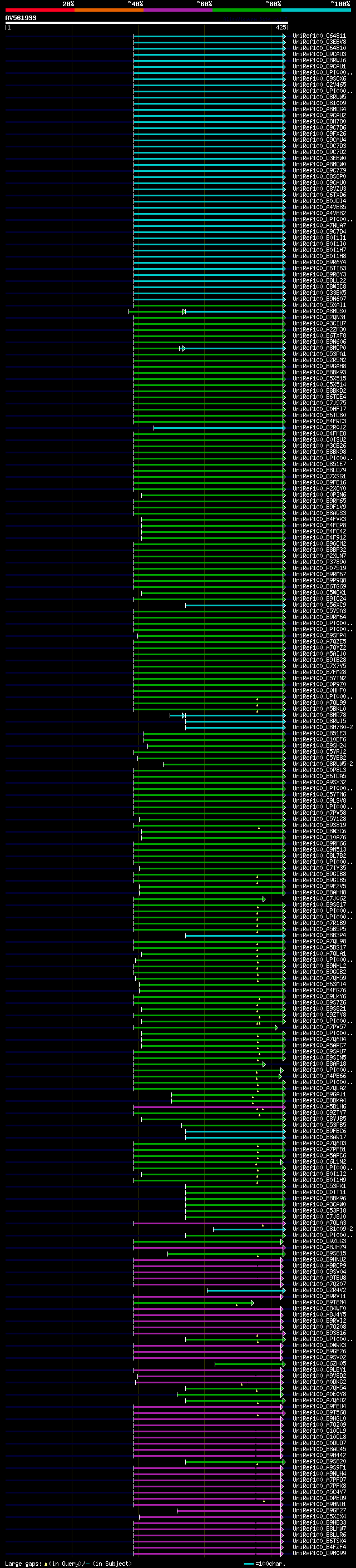The image size is (356, 1568).
Task: Select hit label UniRef100_Q0DUD7
Action: [x=319, y=1443]
